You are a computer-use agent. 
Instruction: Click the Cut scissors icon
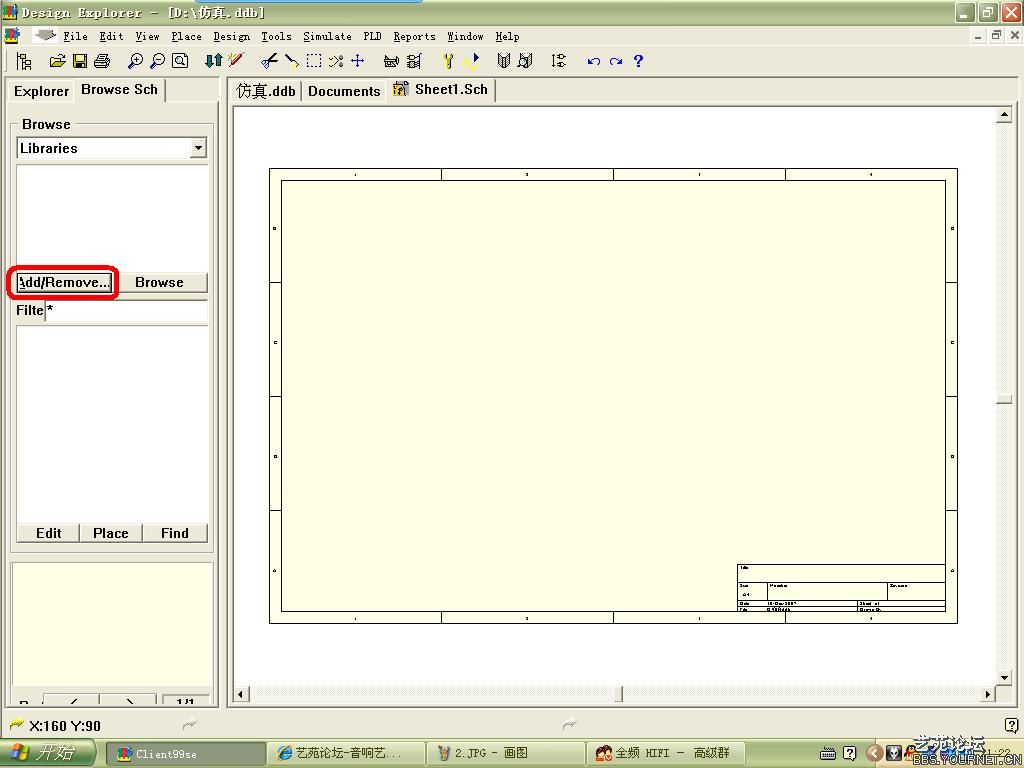click(269, 61)
